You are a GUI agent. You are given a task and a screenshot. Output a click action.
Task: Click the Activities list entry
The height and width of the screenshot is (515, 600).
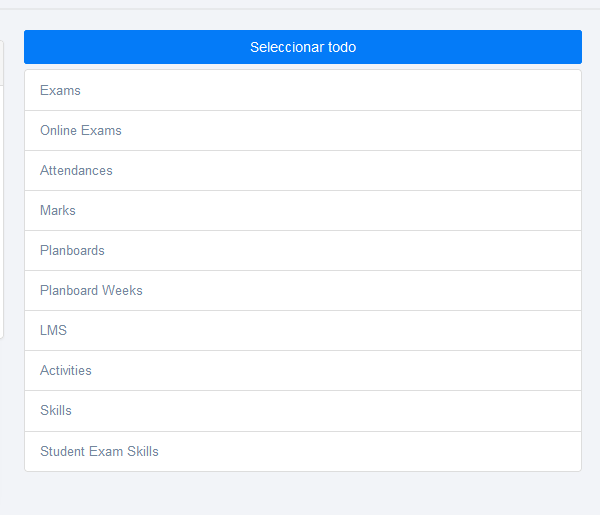[x=302, y=370]
